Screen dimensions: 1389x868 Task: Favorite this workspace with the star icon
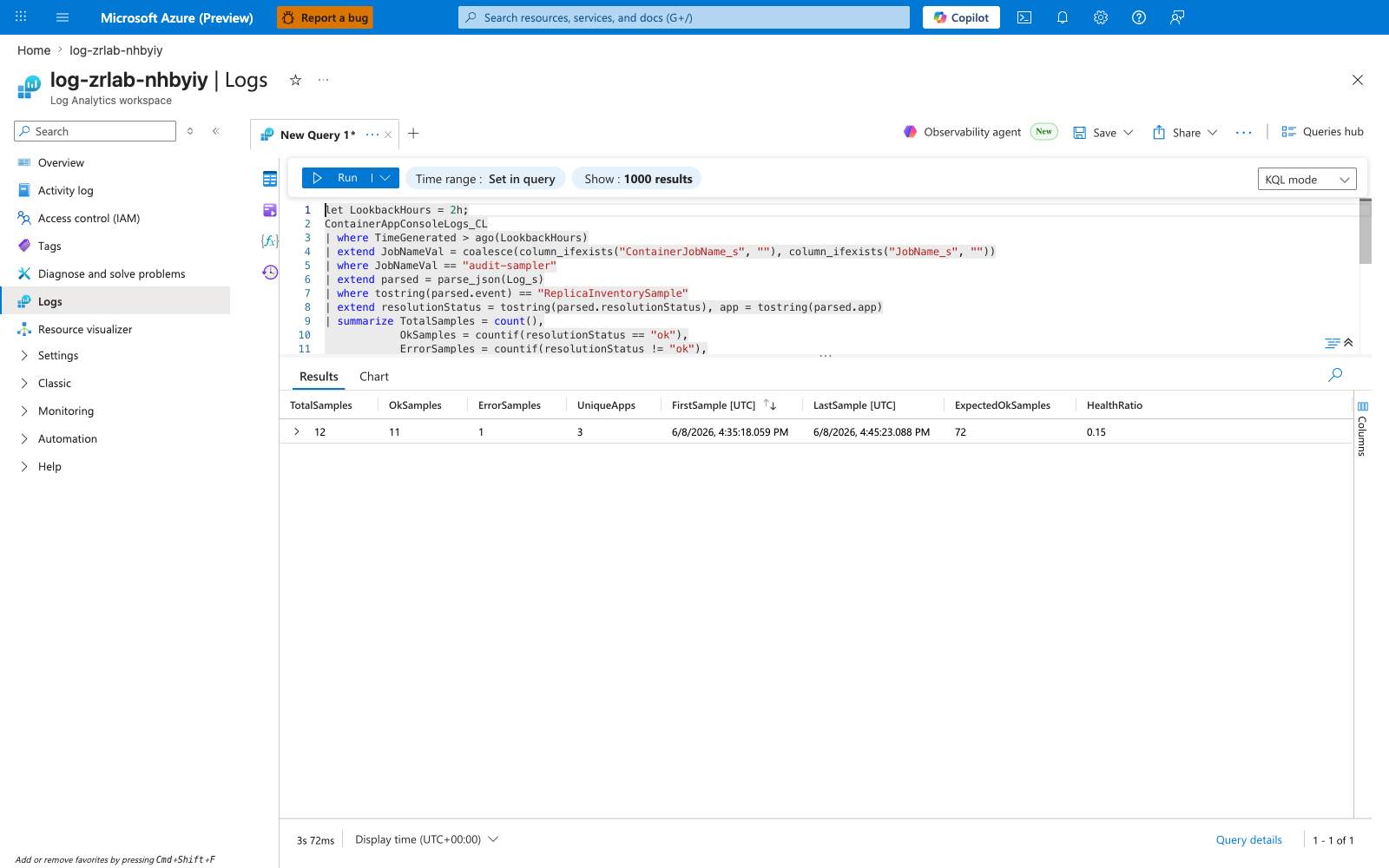[295, 80]
